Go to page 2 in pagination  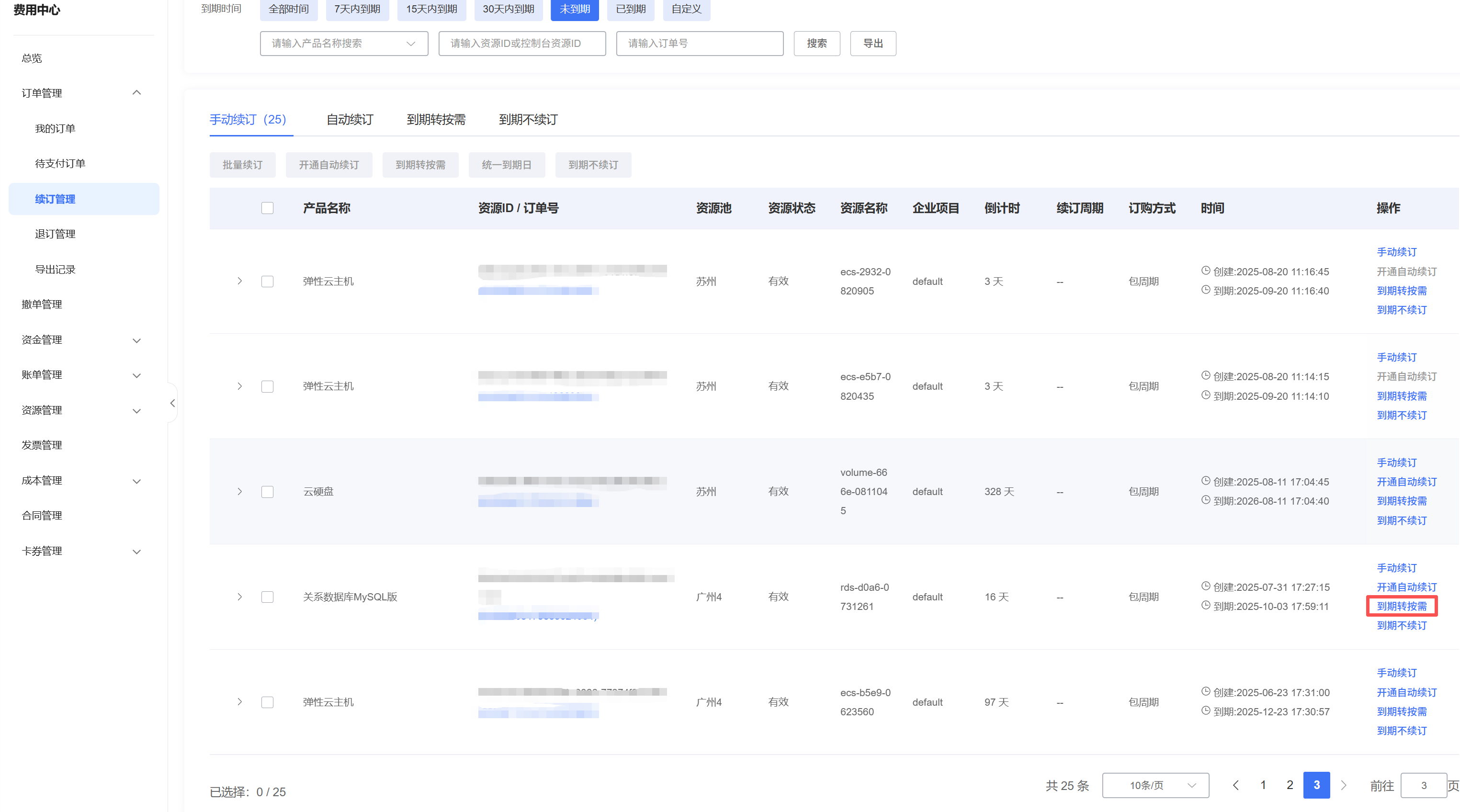click(1290, 785)
